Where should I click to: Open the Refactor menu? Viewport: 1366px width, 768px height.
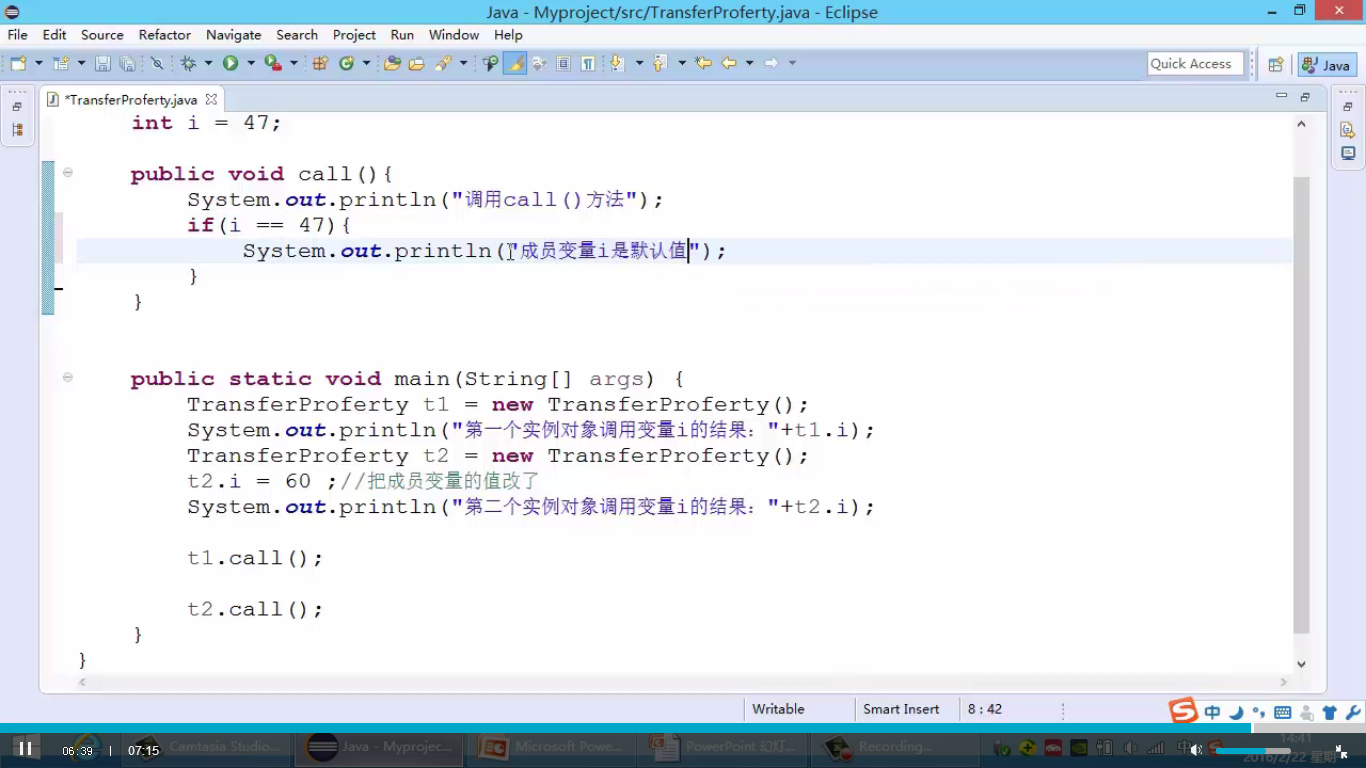[x=165, y=34]
